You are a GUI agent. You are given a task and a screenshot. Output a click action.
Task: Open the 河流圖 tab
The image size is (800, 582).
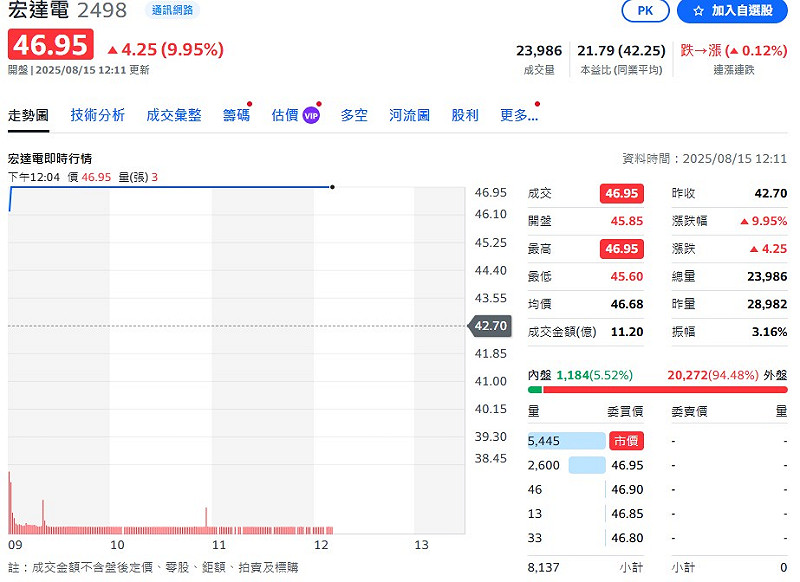point(409,115)
